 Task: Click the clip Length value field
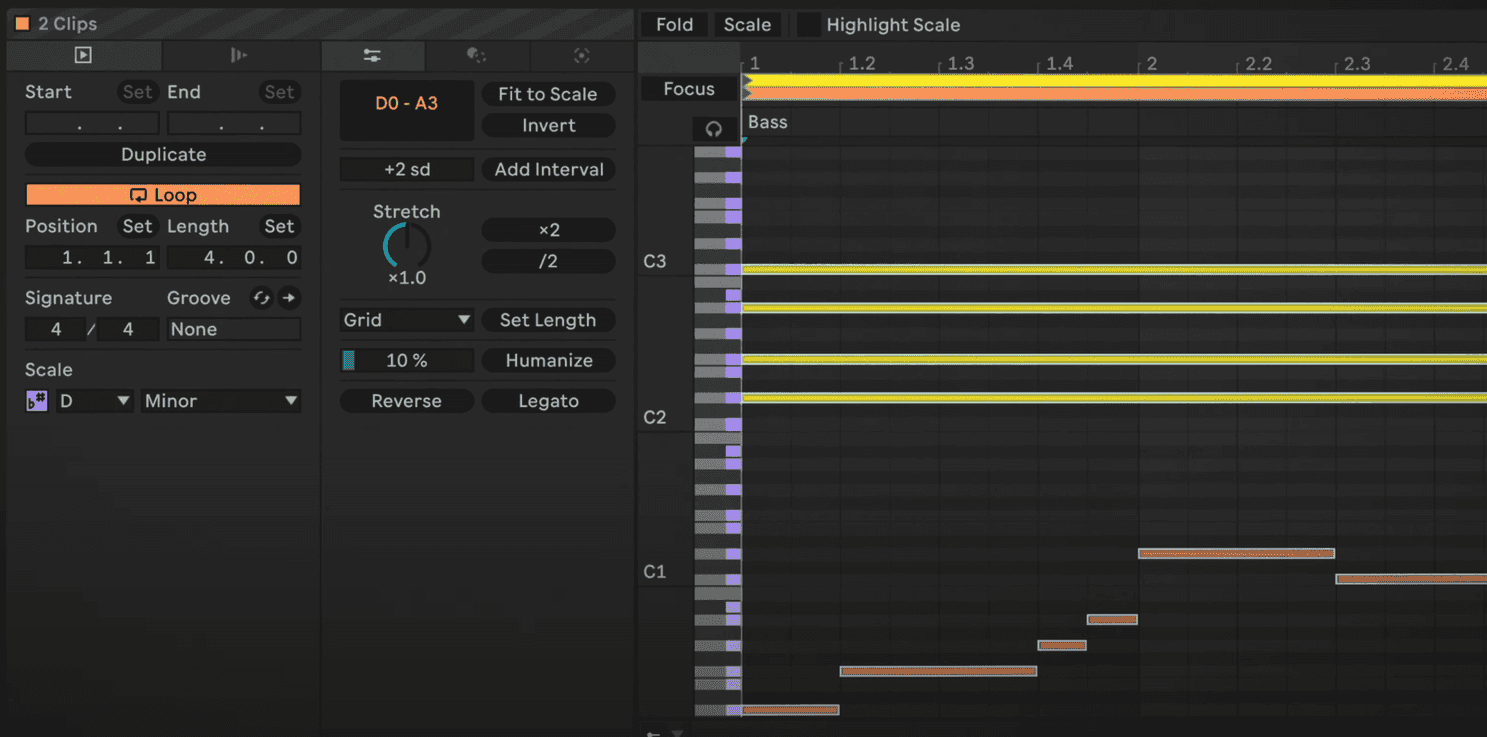[234, 257]
